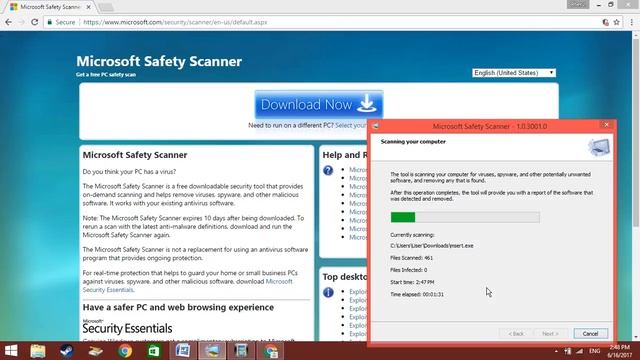This screenshot has width=640, height=360.
Task: Click the Safety Scanner title bar app icon
Action: pos(376,126)
